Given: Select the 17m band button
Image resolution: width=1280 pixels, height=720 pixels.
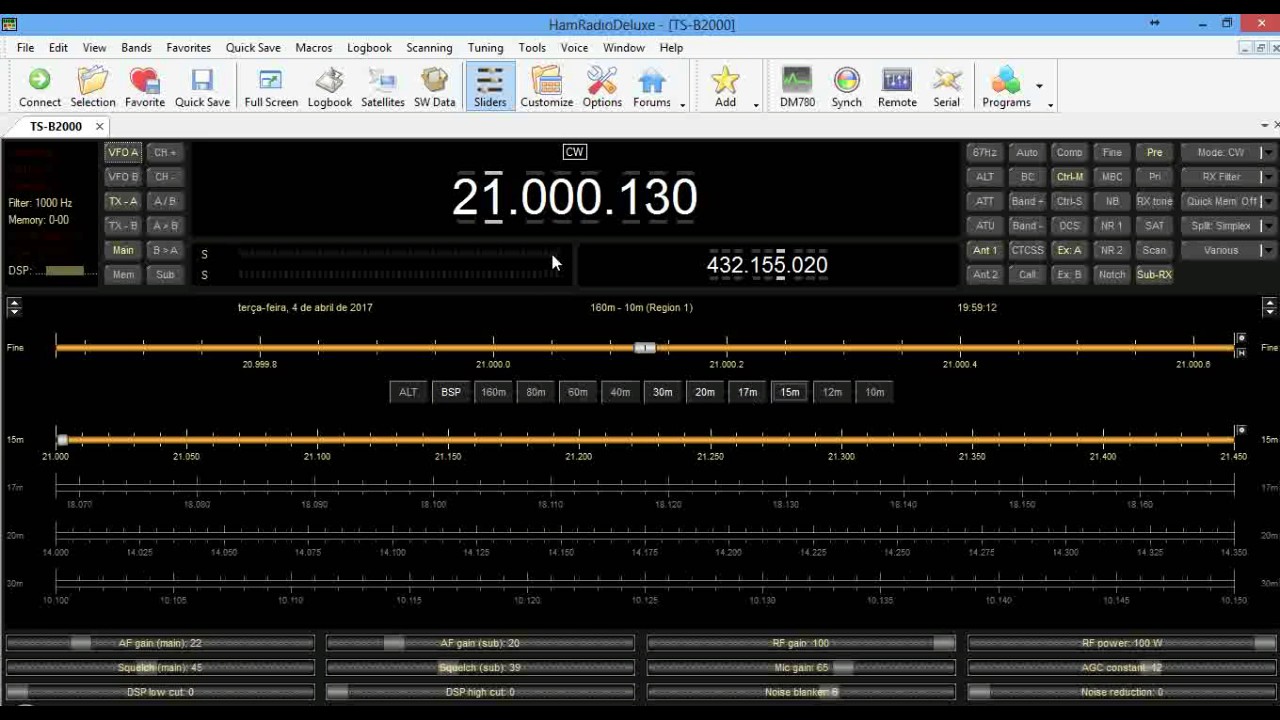Looking at the screenshot, I should (x=747, y=392).
